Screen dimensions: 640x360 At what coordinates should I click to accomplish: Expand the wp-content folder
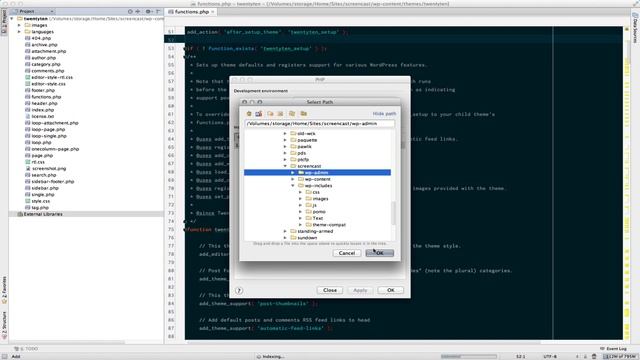293,179
